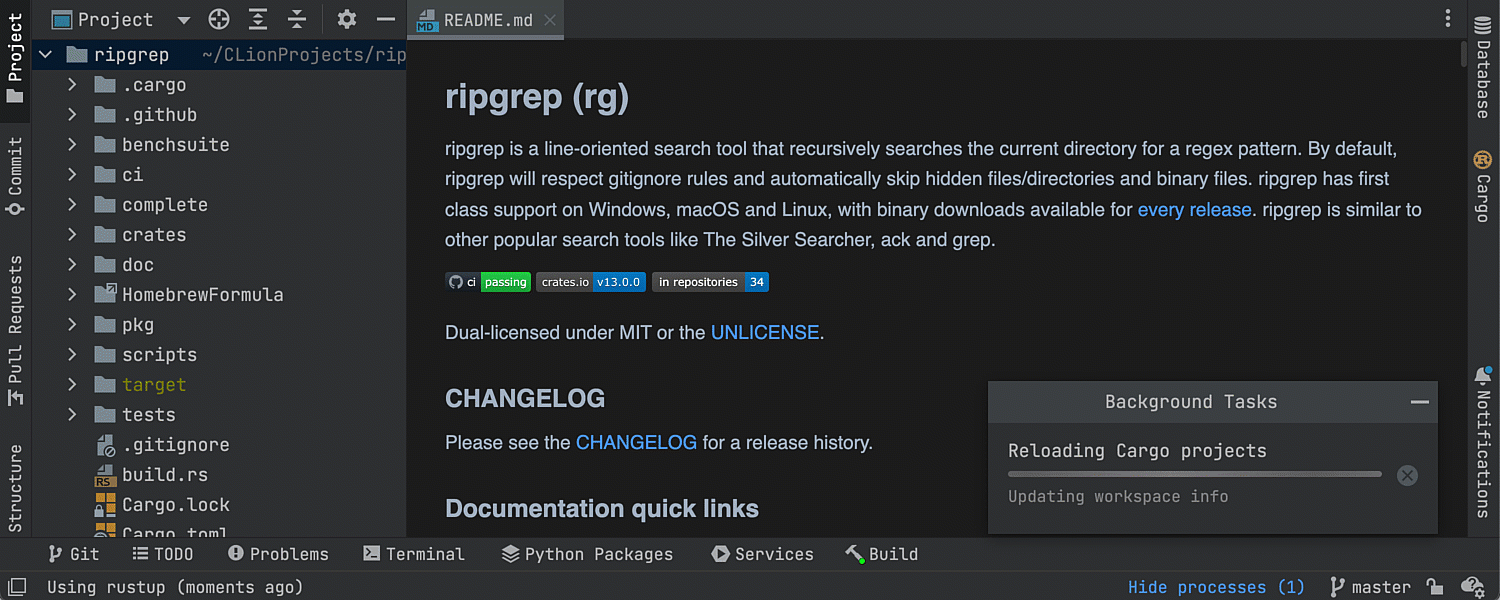Click the build.rs Rust file icon

(105, 475)
